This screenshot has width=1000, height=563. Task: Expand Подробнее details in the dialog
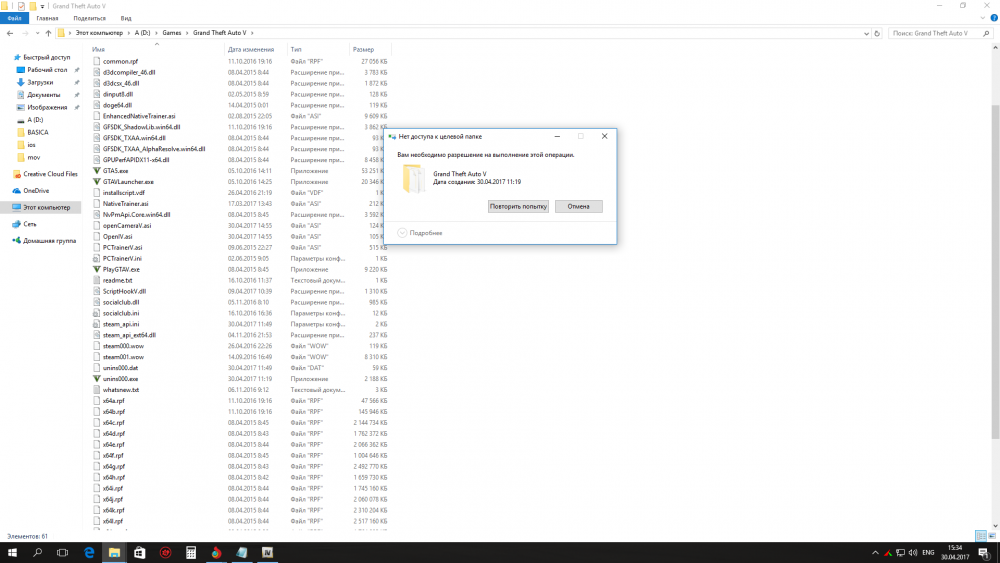420,232
